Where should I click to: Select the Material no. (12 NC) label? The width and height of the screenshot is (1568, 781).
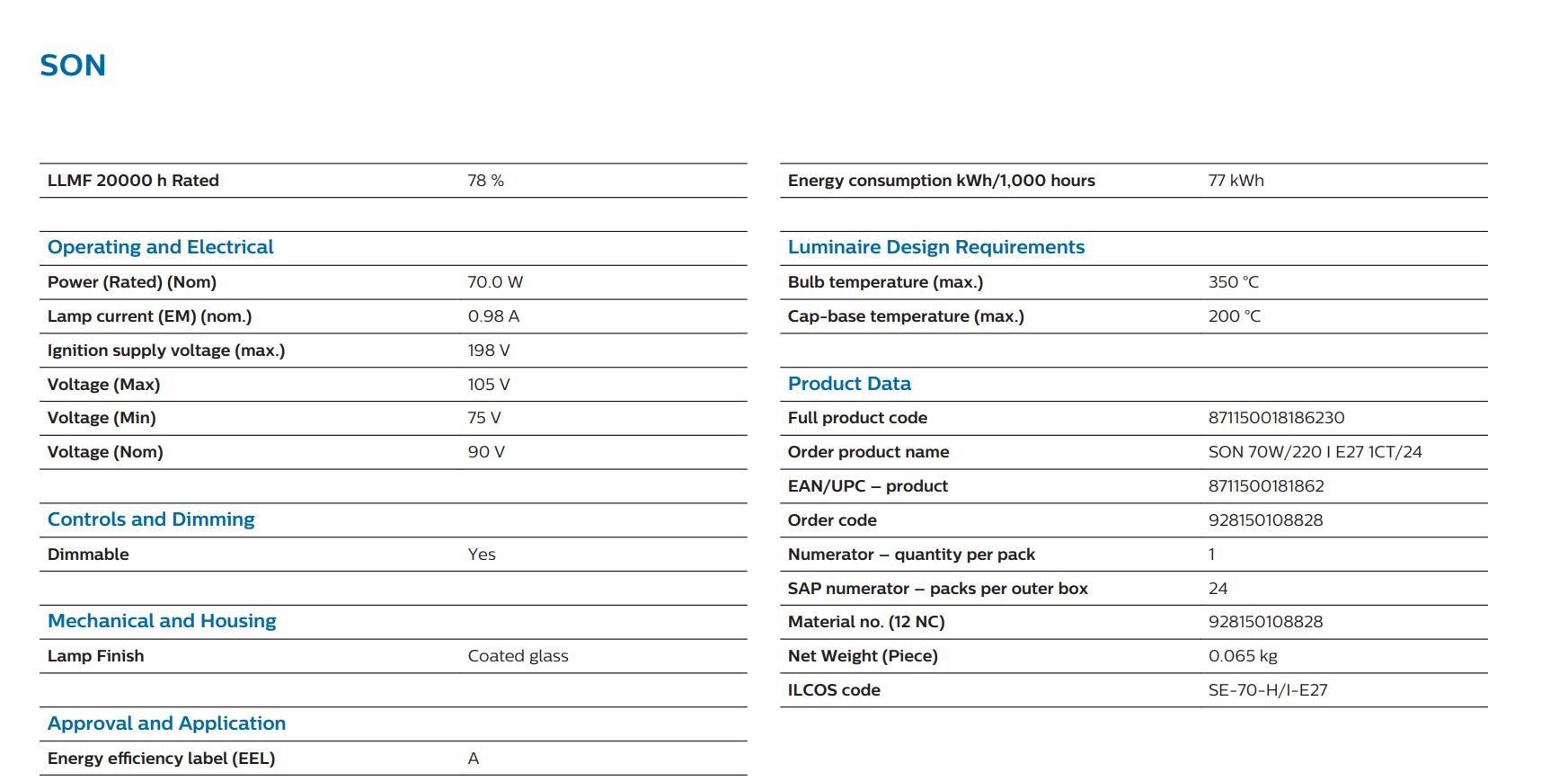pyautogui.click(x=866, y=622)
